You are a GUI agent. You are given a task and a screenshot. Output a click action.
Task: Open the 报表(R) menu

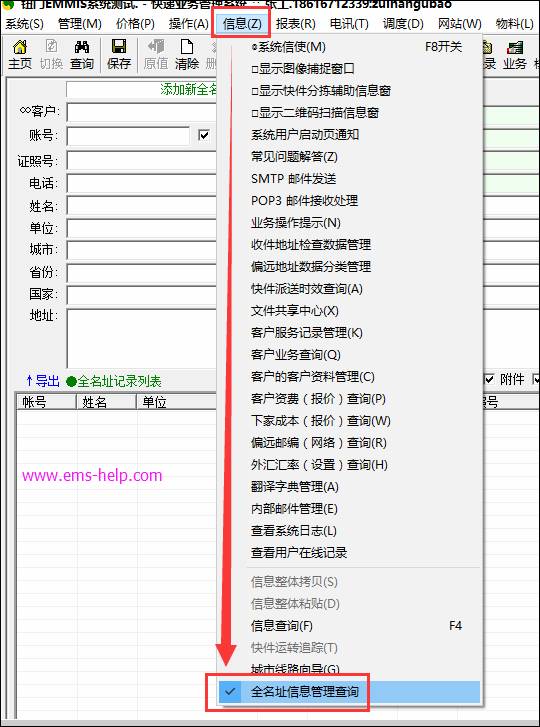295,24
